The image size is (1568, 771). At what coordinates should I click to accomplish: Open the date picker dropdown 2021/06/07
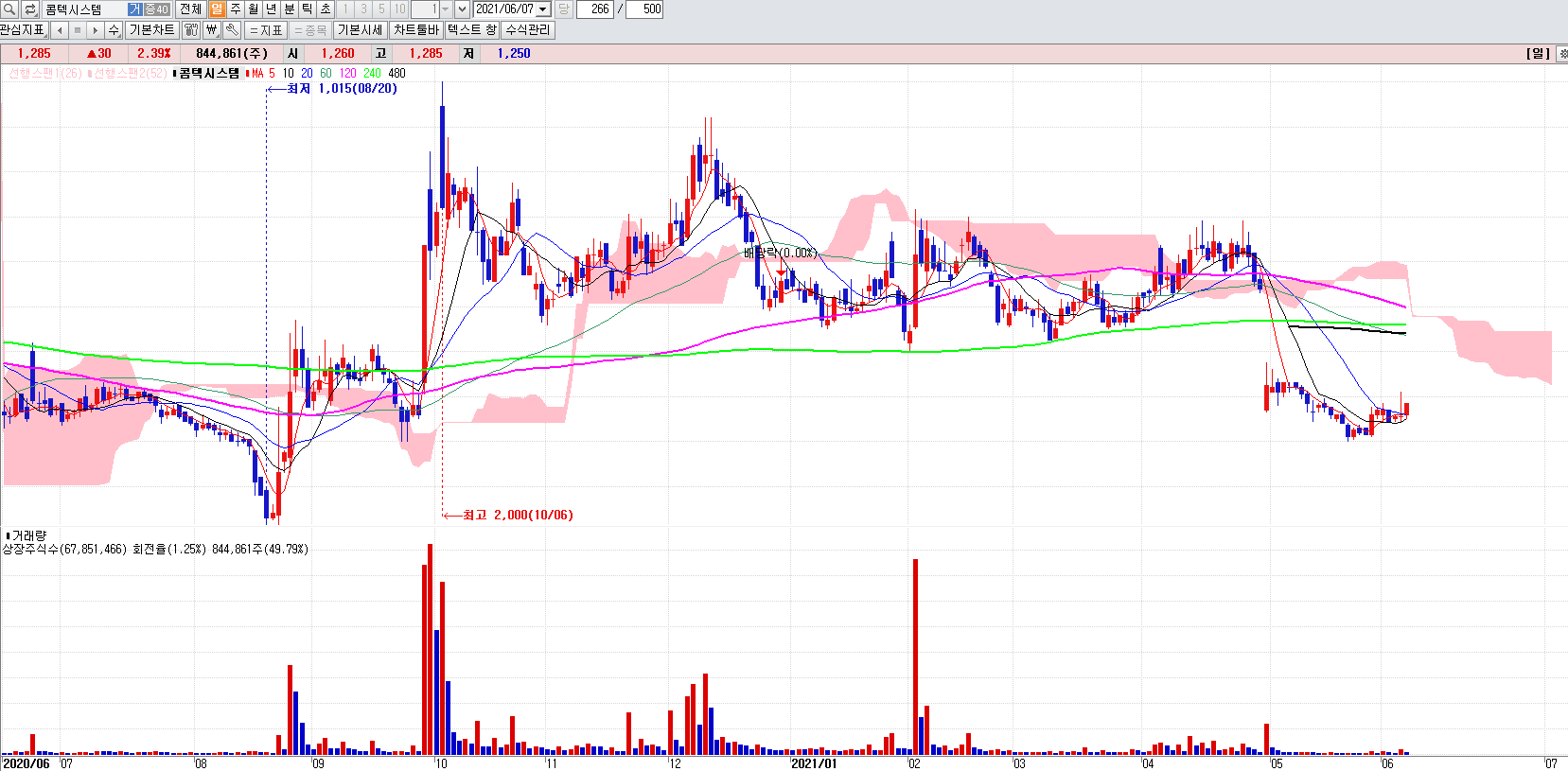pyautogui.click(x=543, y=9)
